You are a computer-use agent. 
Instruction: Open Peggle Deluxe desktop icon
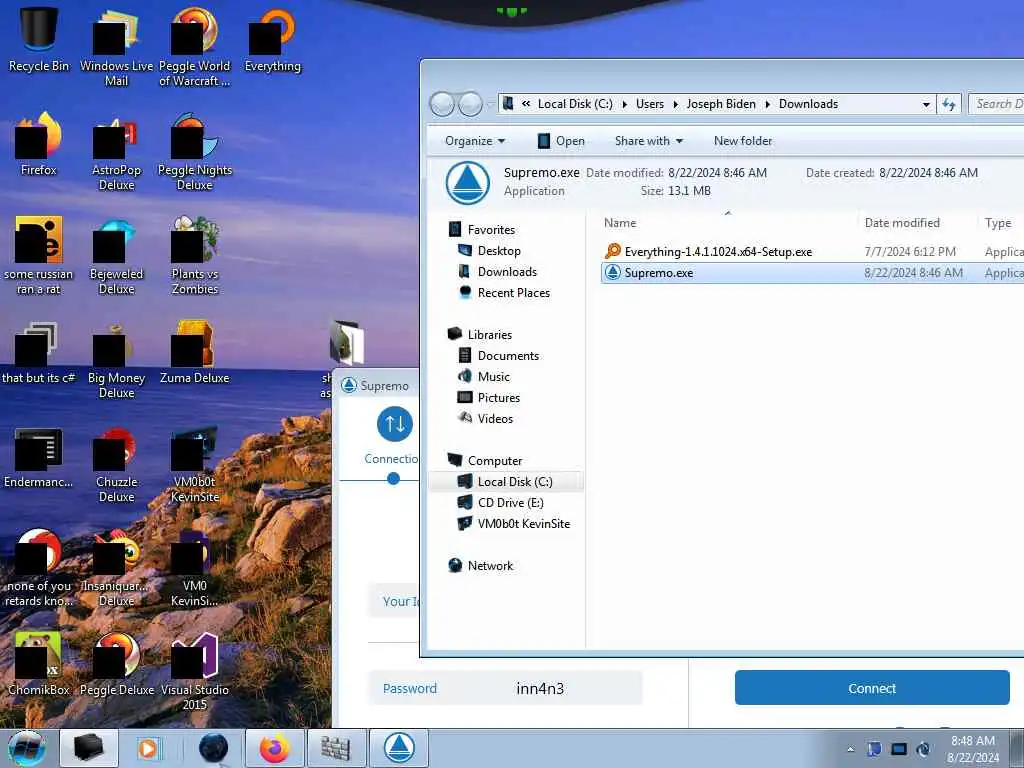116,664
